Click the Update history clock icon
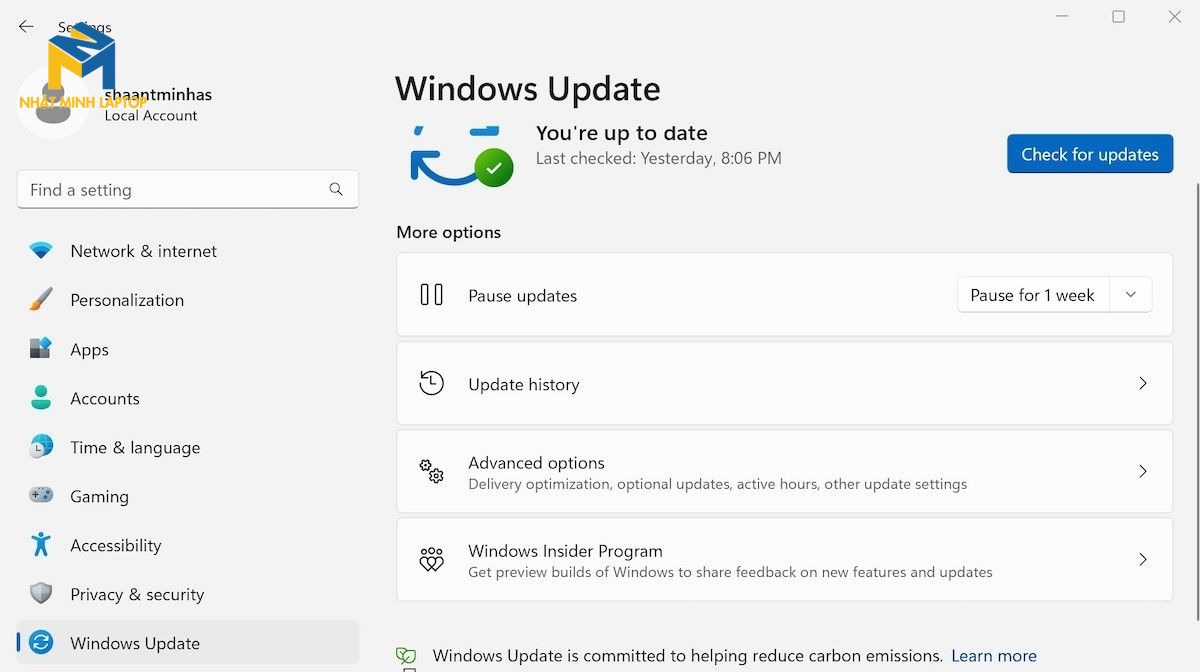1200x672 pixels. pos(432,383)
